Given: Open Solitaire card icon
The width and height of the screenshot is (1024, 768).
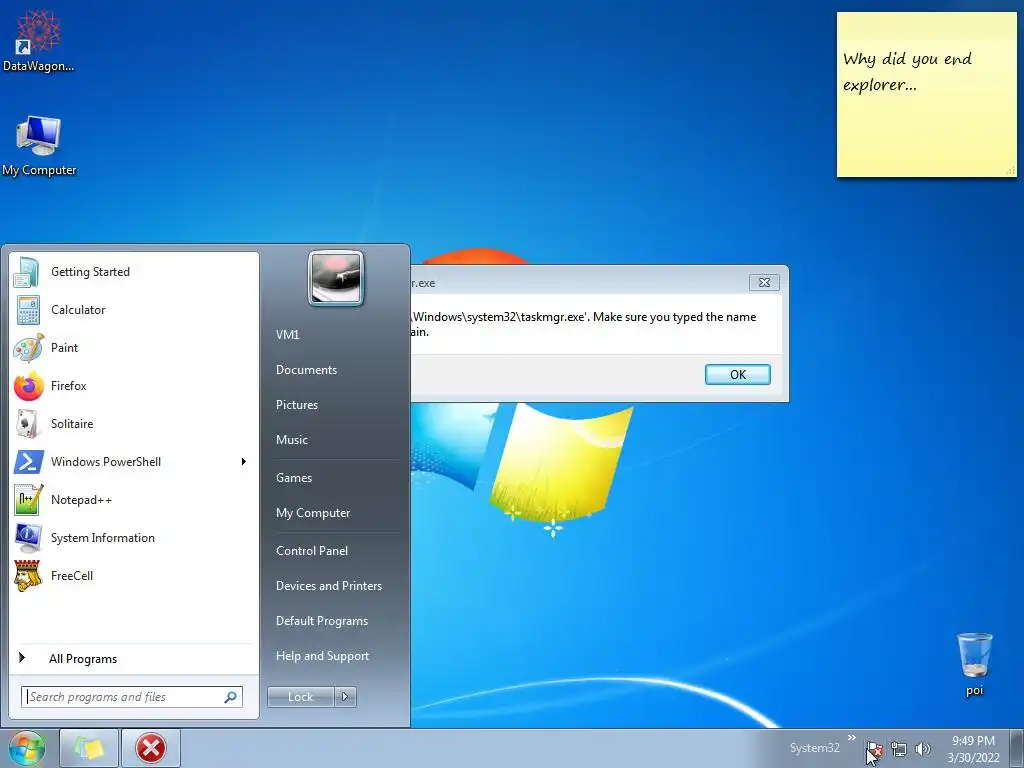Looking at the screenshot, I should point(27,424).
